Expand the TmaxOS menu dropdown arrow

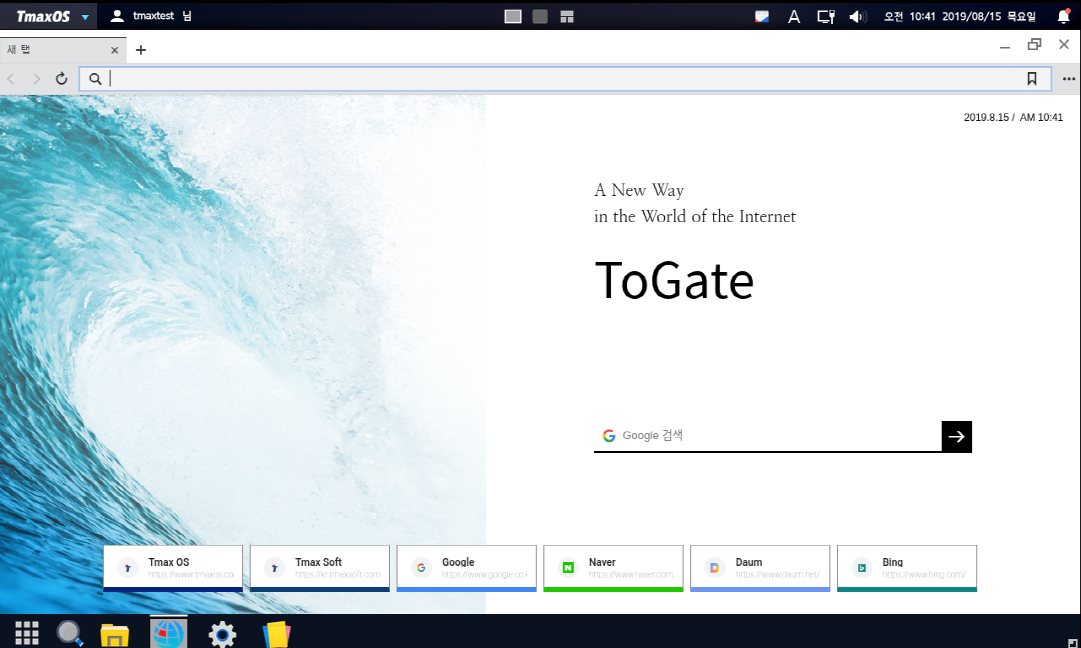point(85,17)
